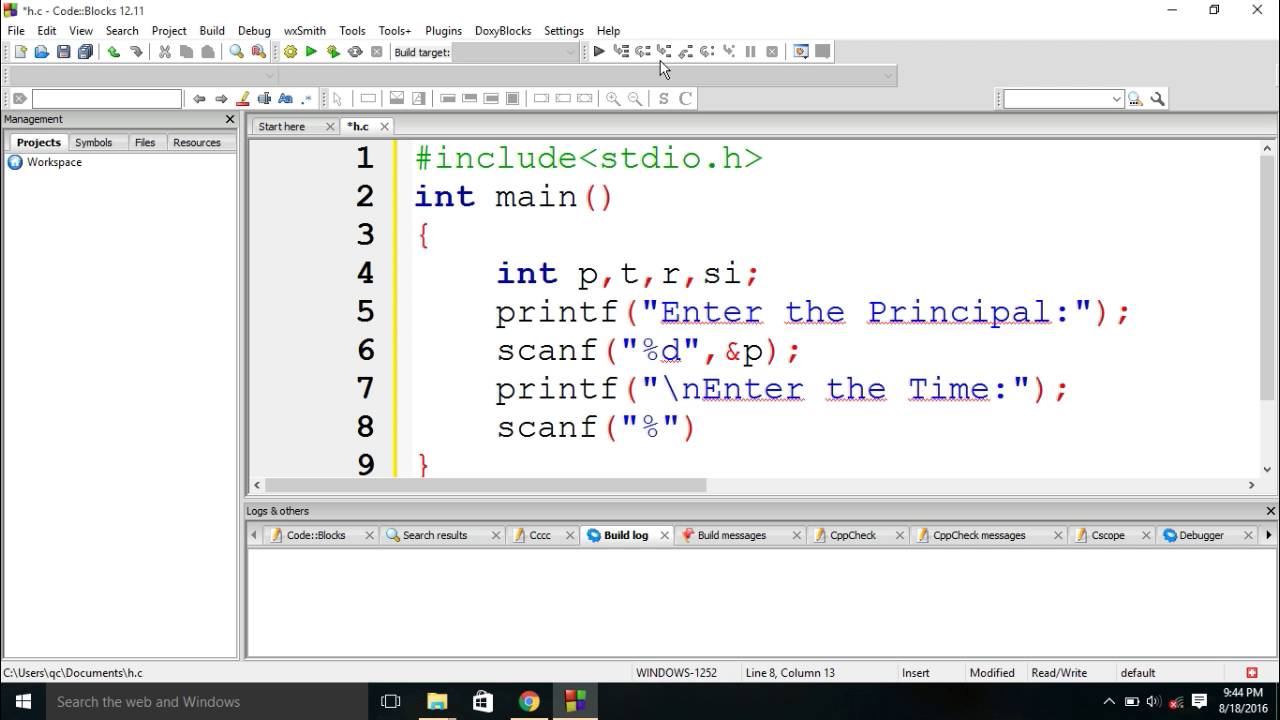This screenshot has width=1280, height=720.
Task: Open the Plugins menu
Action: pos(443,31)
